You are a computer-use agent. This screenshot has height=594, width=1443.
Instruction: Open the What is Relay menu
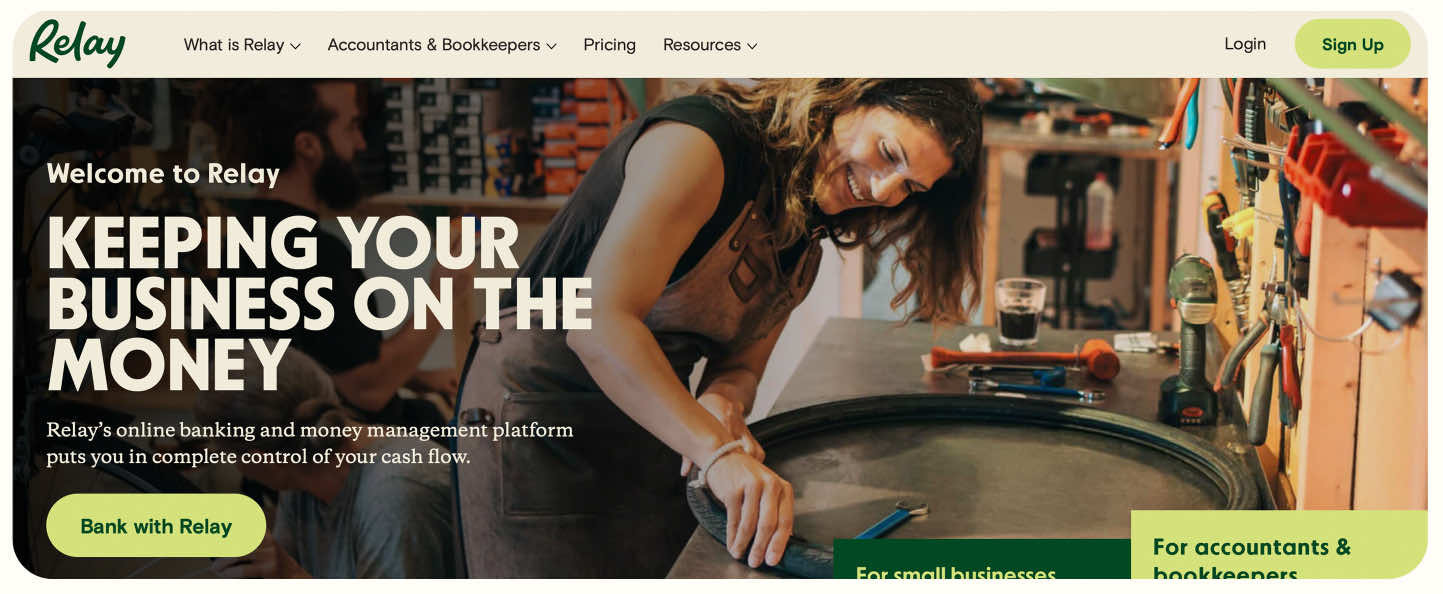242,45
